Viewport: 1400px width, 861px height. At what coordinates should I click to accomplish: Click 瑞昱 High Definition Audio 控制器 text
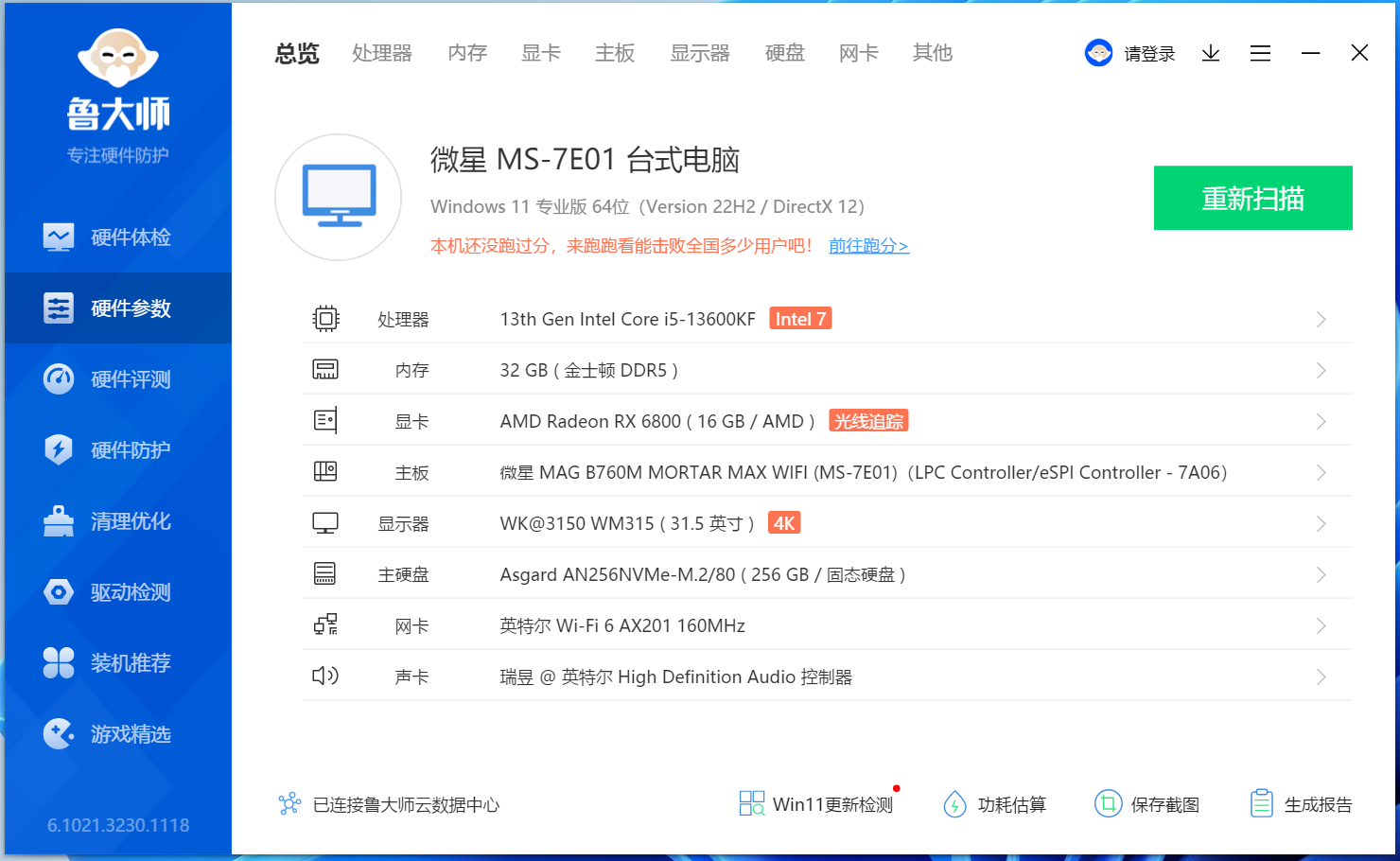[x=675, y=677]
